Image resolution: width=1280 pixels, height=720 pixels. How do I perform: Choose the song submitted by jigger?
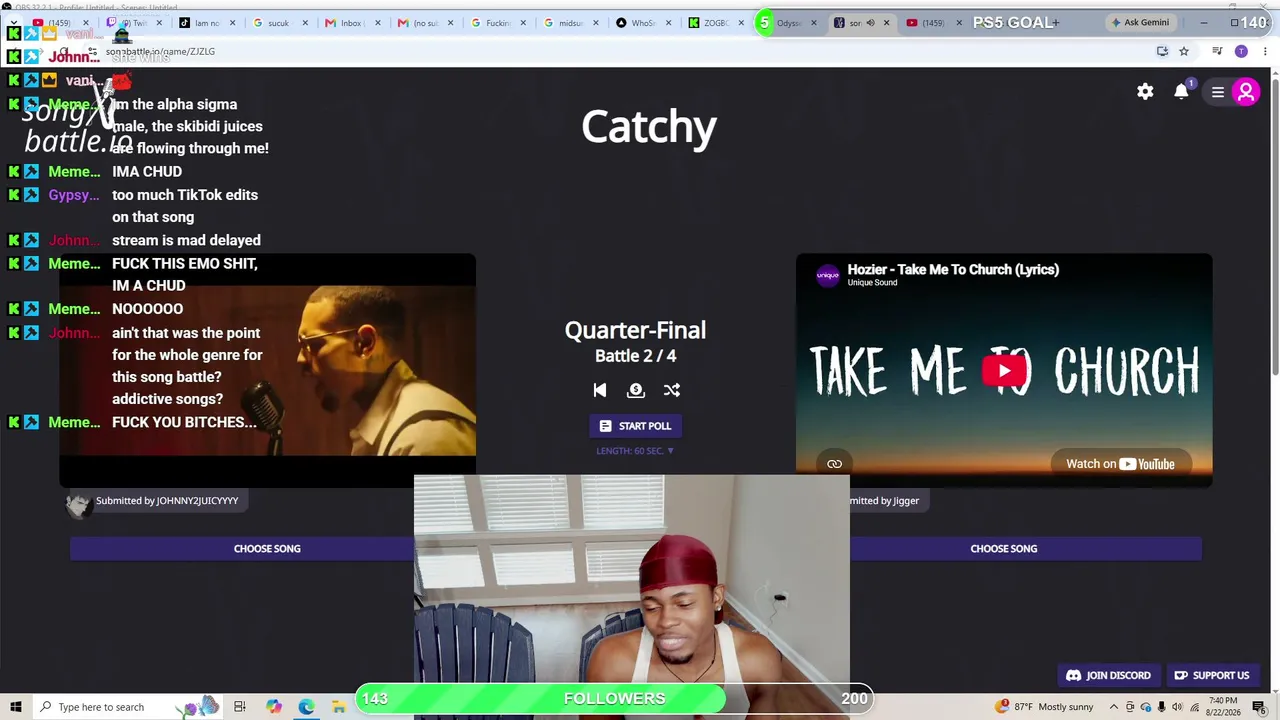1004,548
